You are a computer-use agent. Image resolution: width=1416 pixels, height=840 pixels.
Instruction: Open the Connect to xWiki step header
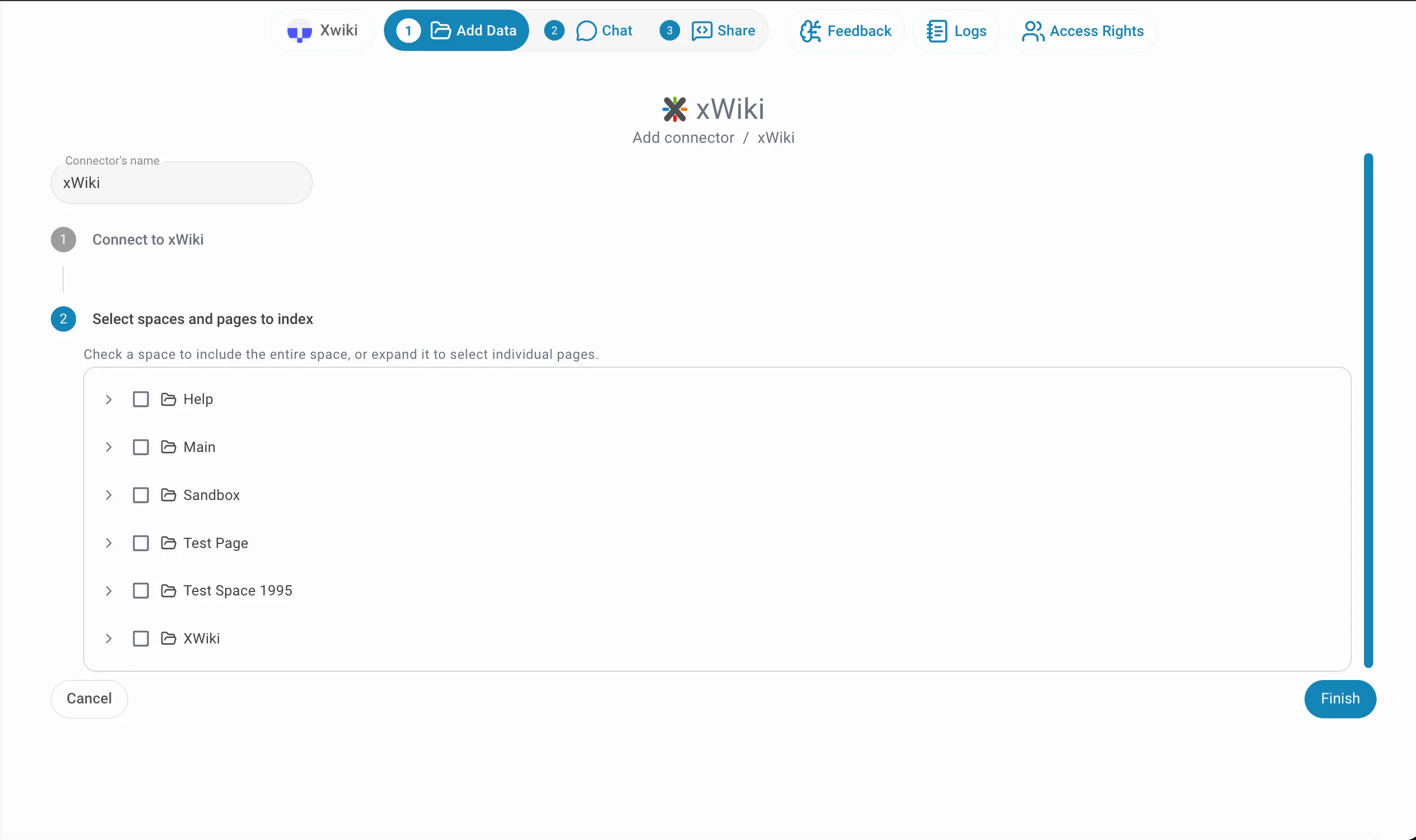pyautogui.click(x=148, y=239)
